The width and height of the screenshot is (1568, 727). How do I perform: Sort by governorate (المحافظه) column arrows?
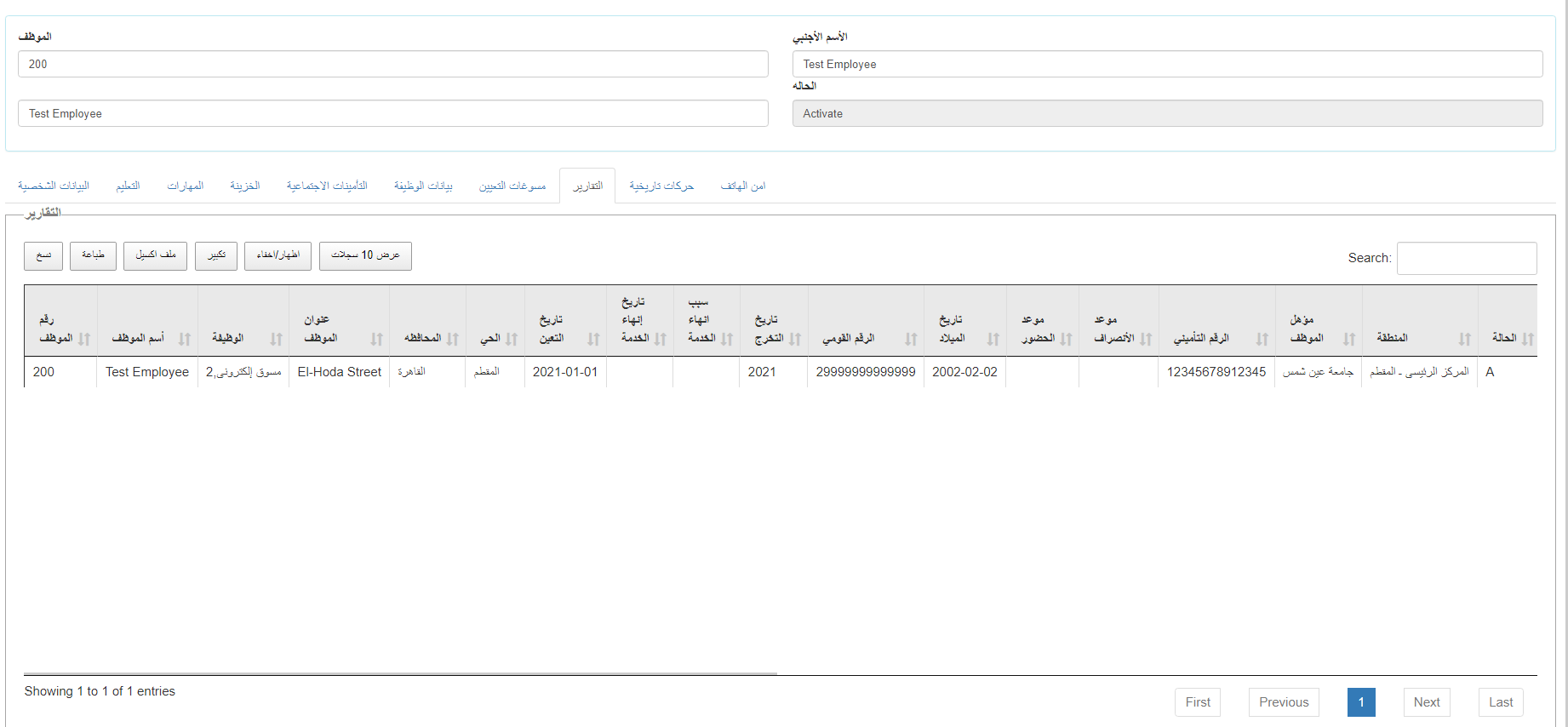coord(453,339)
